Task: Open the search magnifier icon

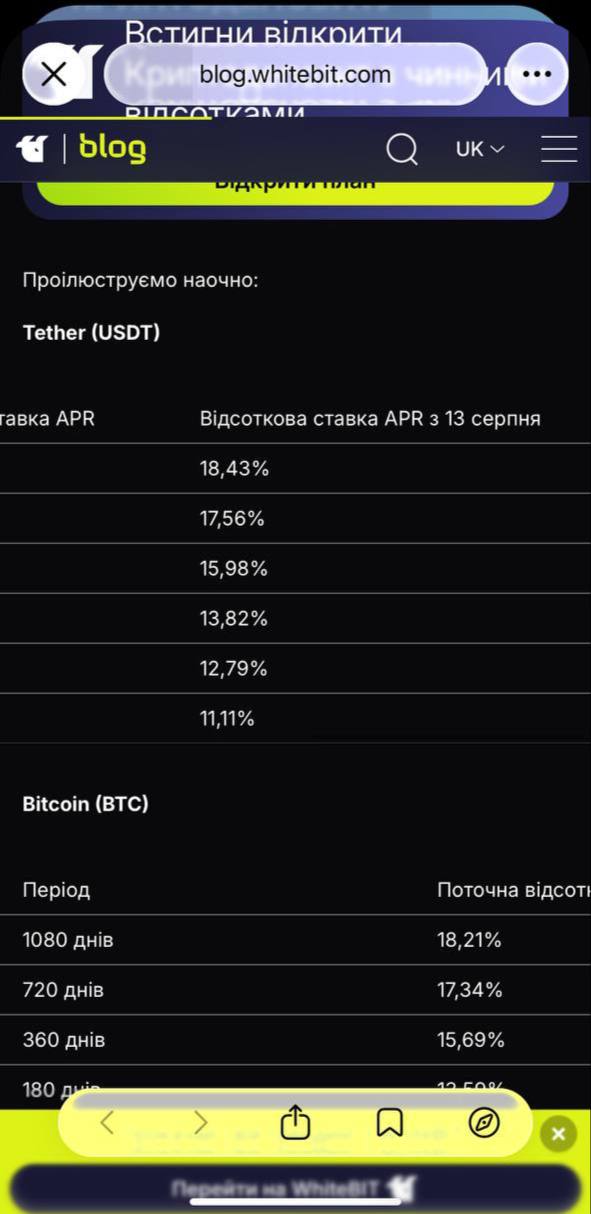Action: point(402,150)
